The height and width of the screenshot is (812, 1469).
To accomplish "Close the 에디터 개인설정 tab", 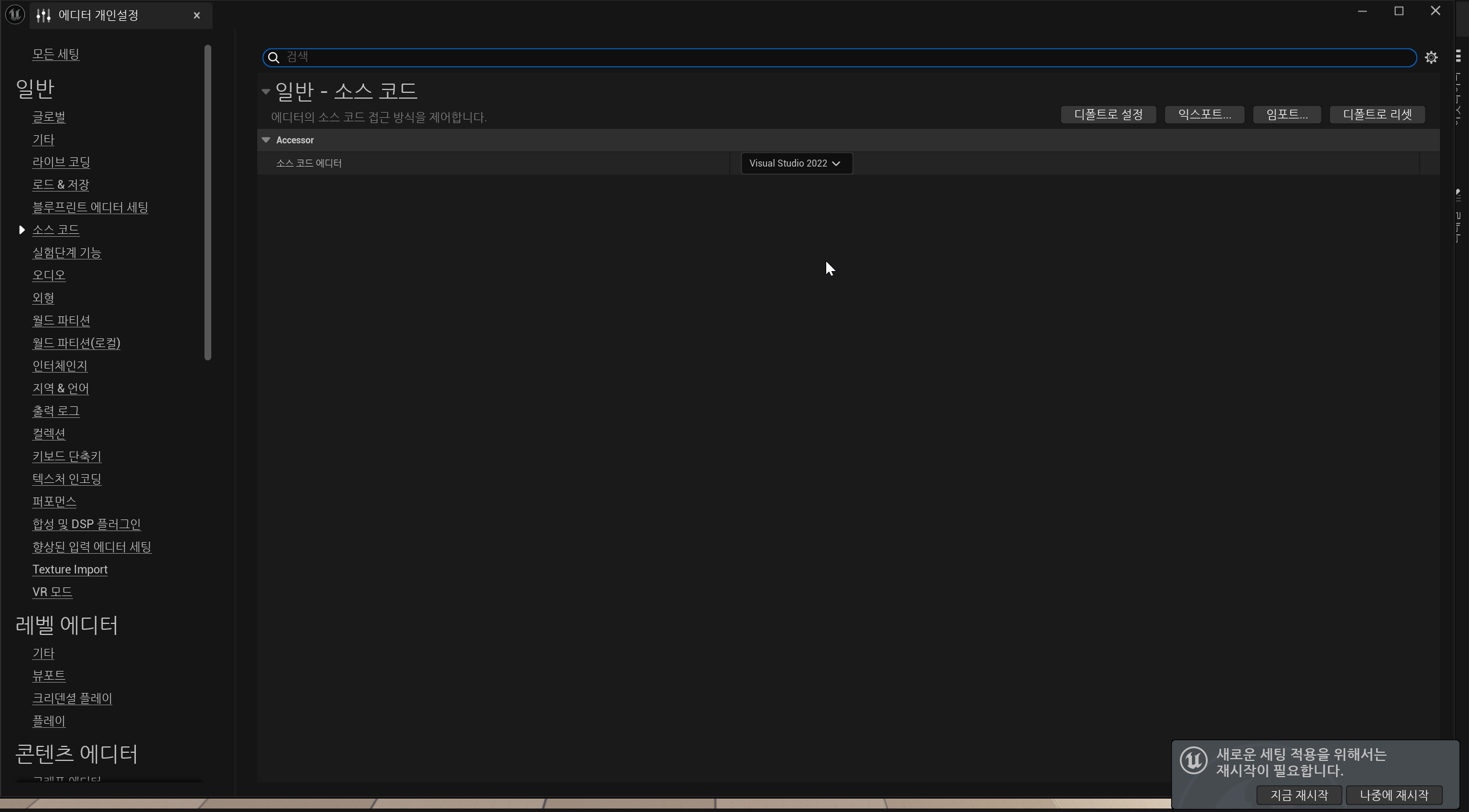I will (197, 16).
